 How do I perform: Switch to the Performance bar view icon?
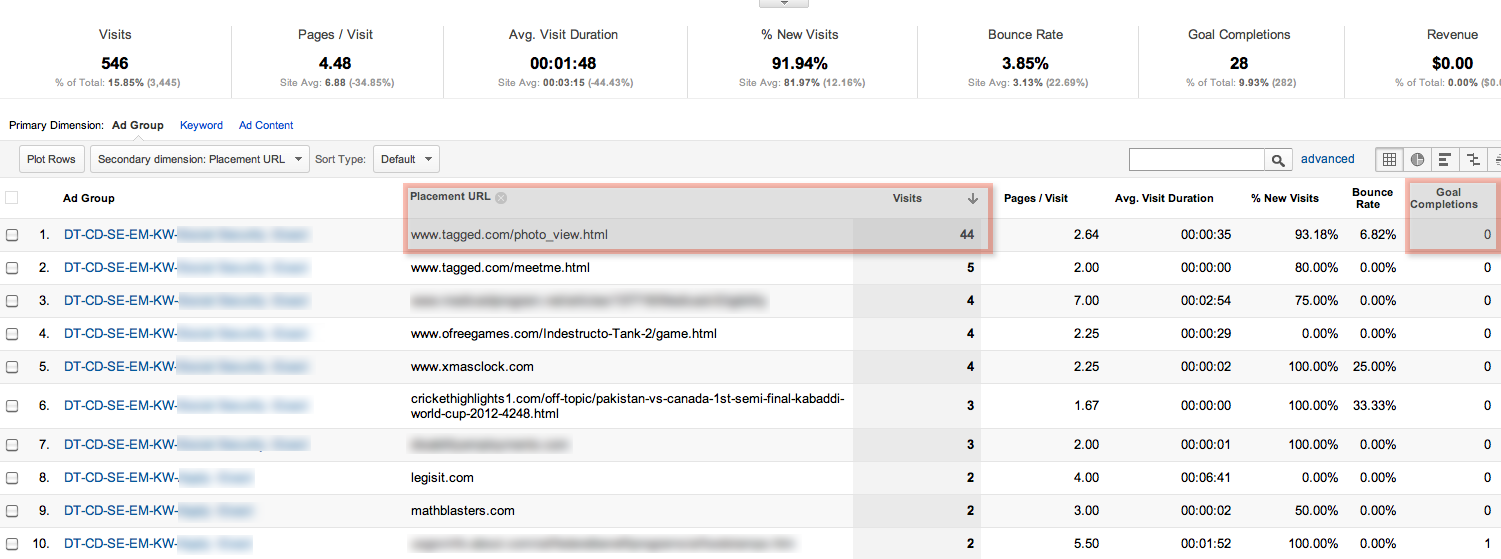click(1445, 159)
